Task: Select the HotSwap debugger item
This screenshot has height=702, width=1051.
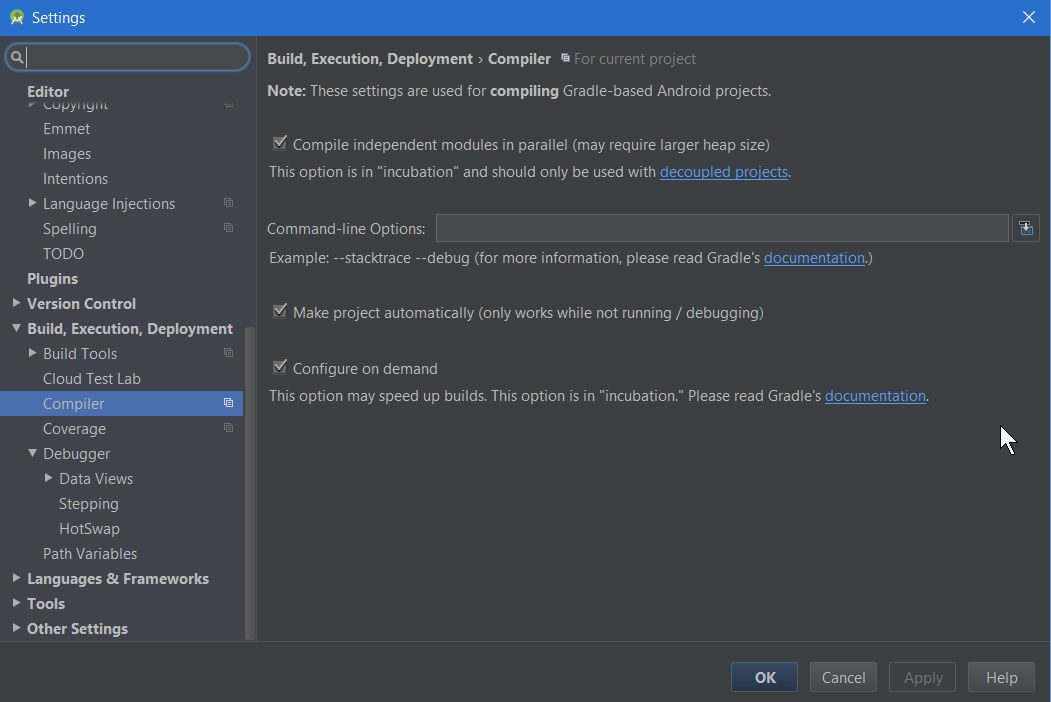Action: click(x=89, y=528)
